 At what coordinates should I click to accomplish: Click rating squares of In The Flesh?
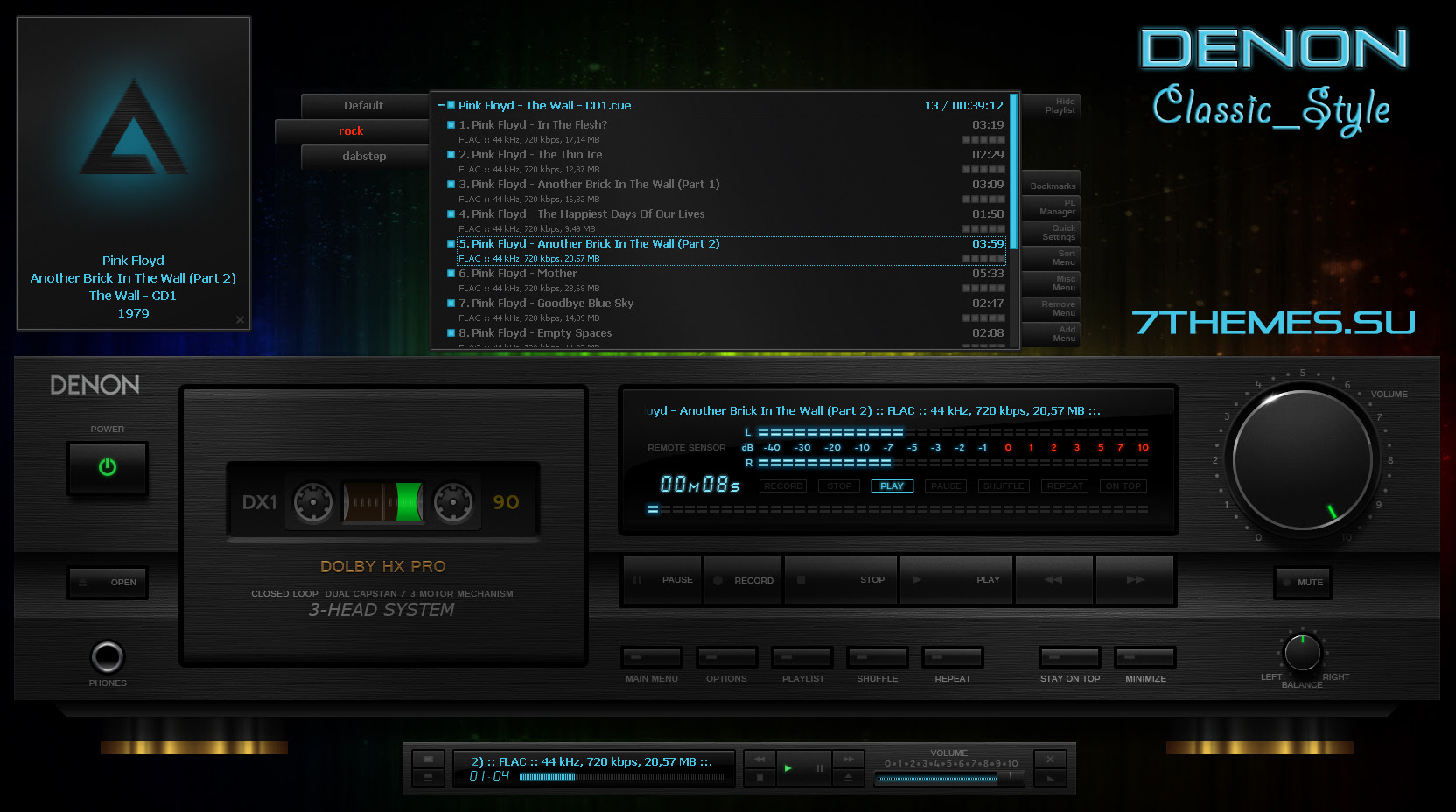[983, 140]
